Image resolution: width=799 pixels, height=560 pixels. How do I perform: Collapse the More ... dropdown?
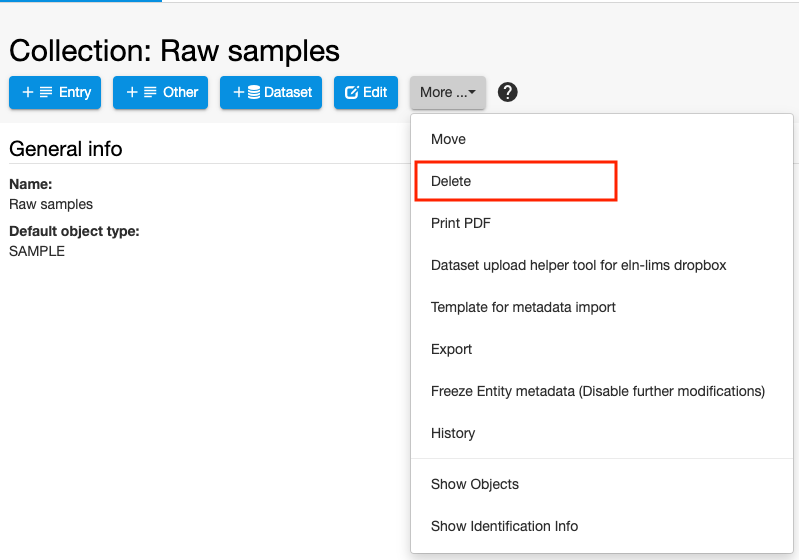[448, 92]
